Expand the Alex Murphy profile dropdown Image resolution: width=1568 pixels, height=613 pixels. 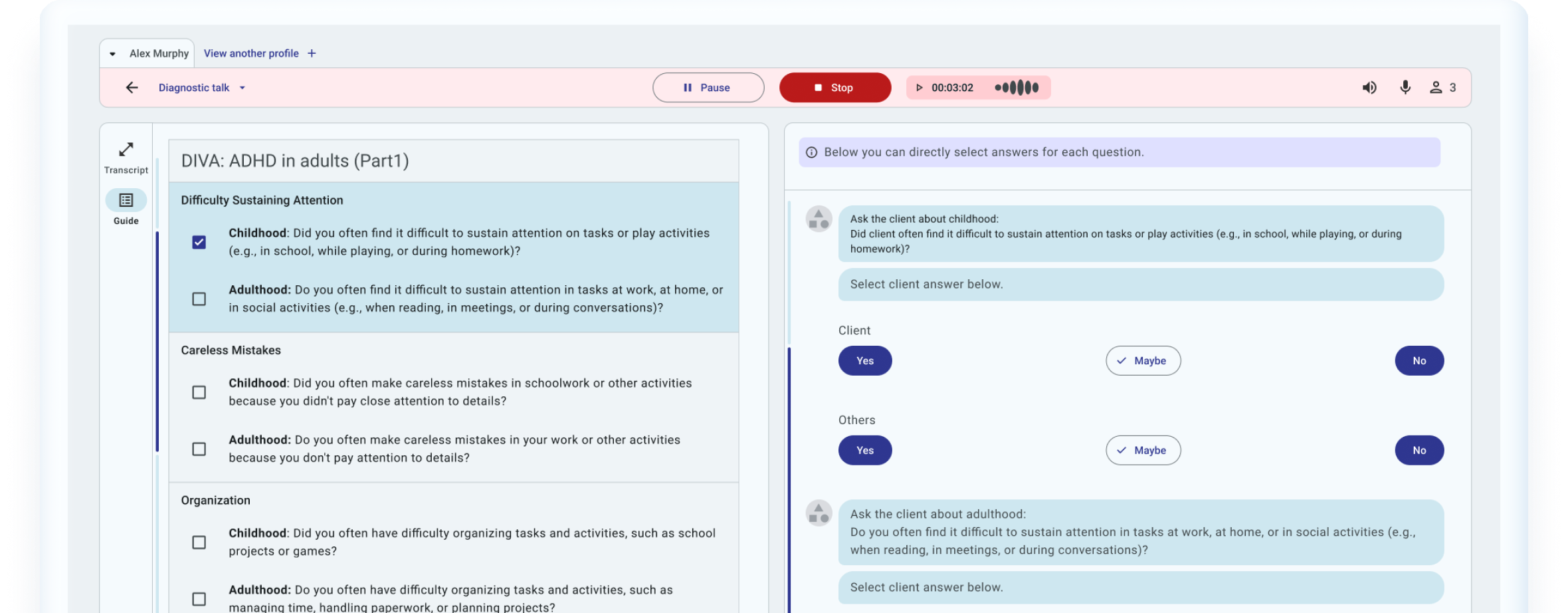113,53
